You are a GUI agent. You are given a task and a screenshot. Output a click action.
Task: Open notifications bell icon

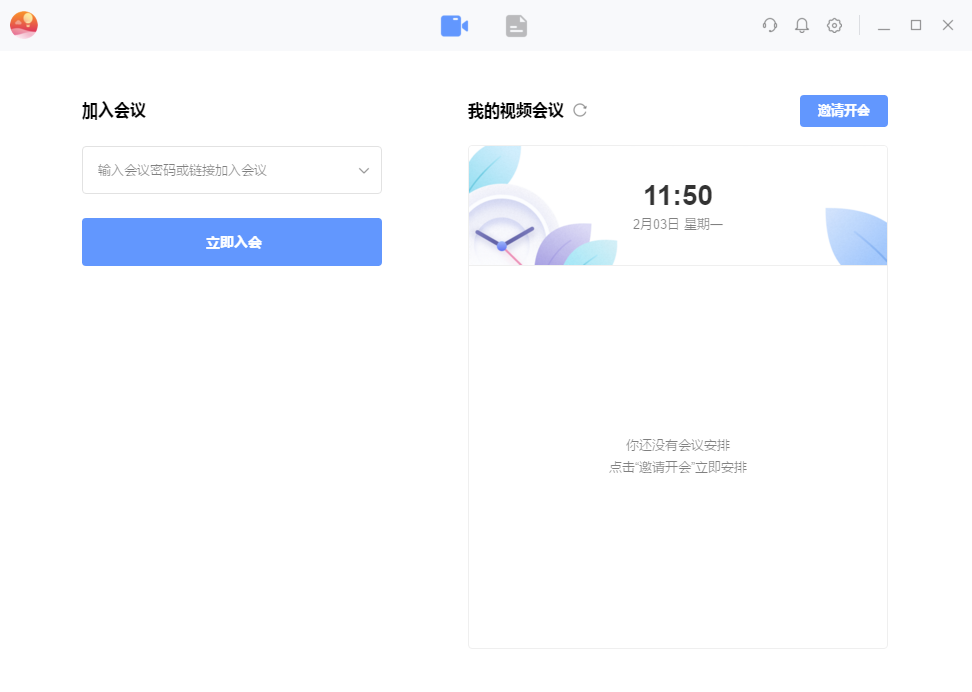pyautogui.click(x=802, y=25)
